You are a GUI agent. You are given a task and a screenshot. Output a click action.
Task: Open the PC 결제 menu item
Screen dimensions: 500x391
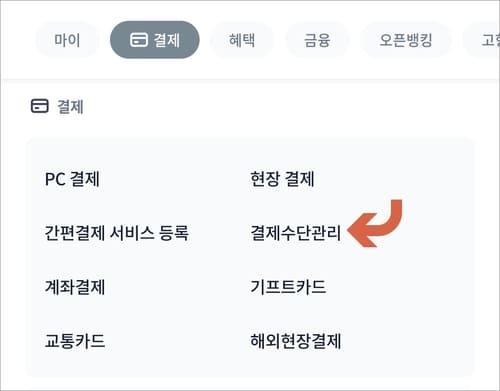(x=72, y=179)
